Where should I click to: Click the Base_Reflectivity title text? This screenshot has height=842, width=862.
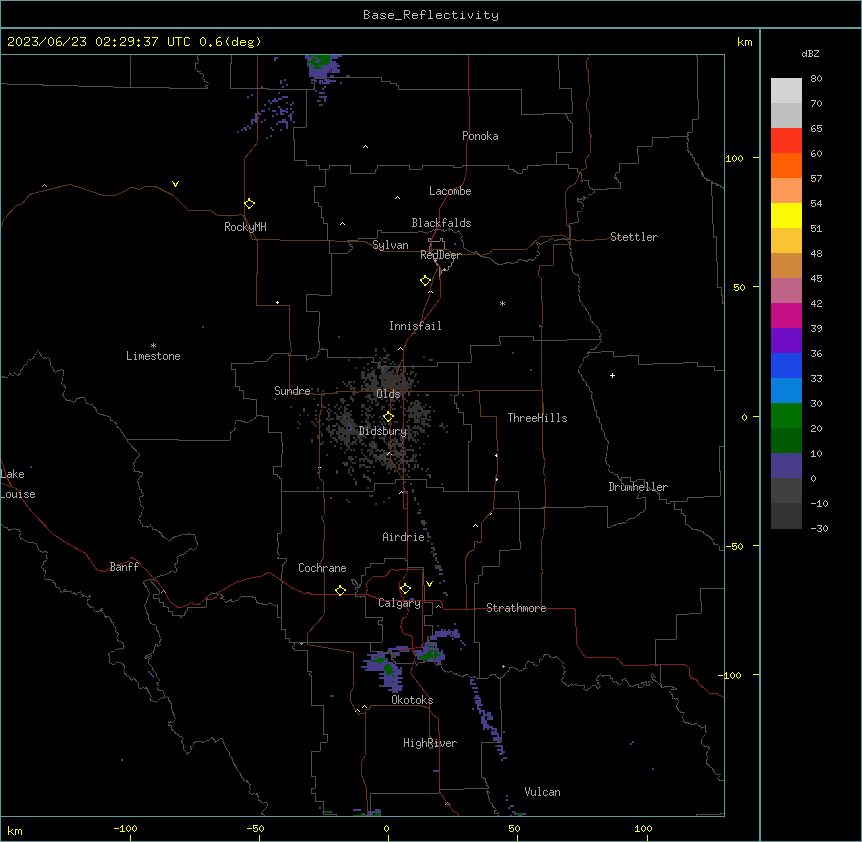pos(431,15)
